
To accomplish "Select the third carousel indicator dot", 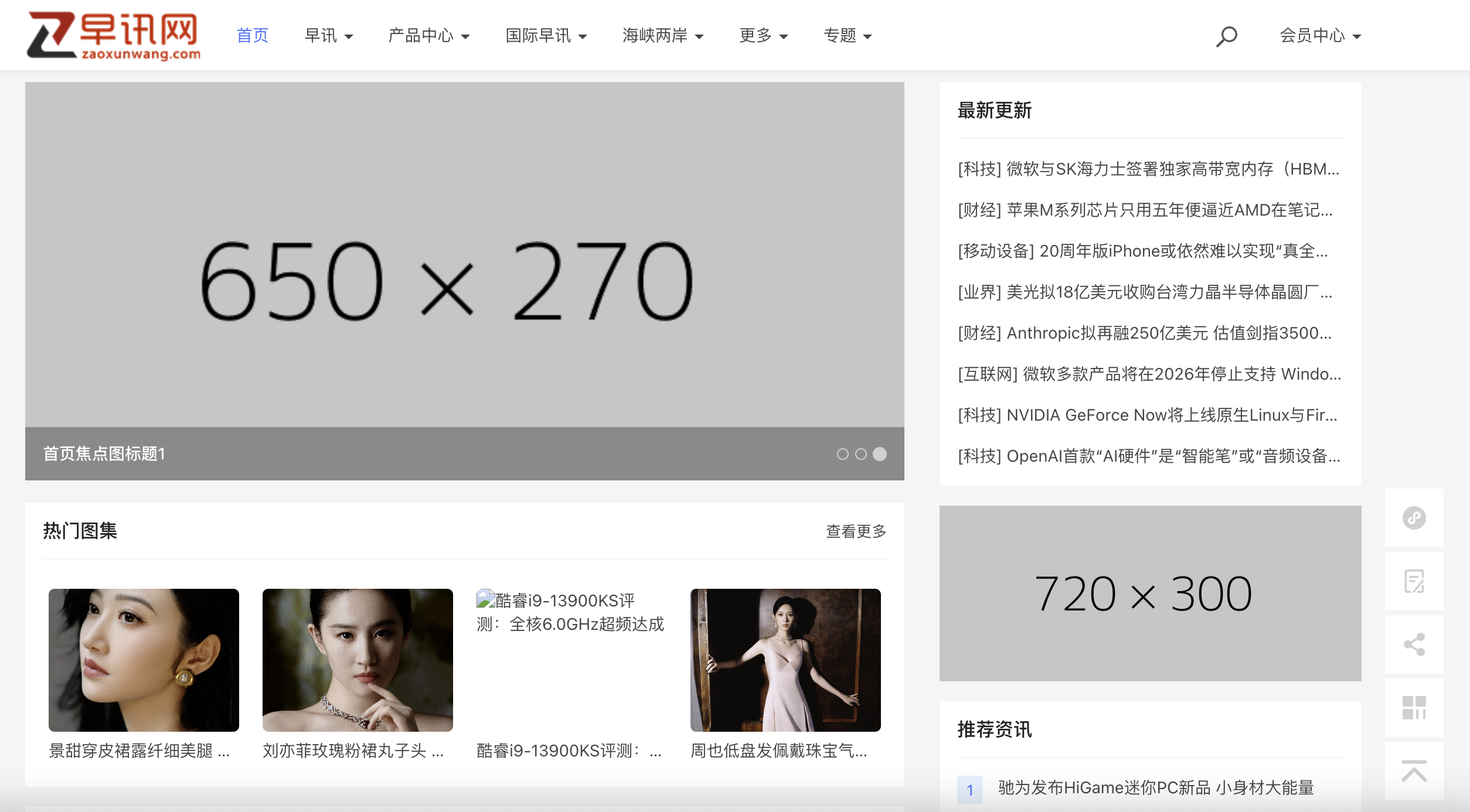I will [x=880, y=454].
